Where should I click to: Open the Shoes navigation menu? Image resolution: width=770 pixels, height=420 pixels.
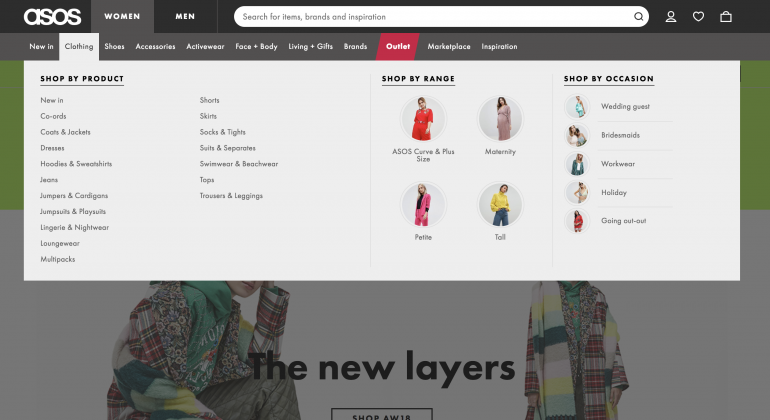(114, 47)
